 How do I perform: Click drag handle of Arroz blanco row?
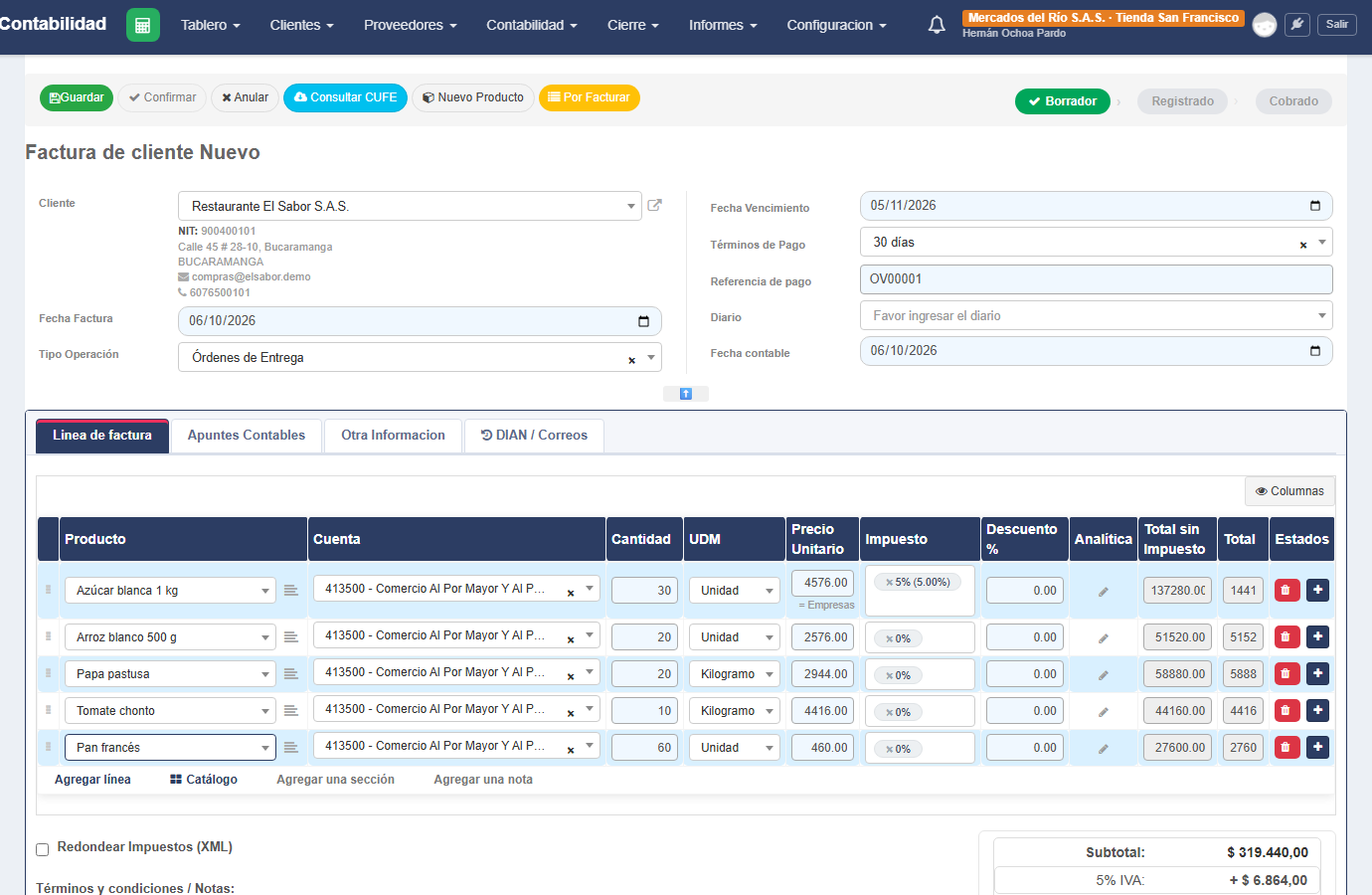pos(48,636)
